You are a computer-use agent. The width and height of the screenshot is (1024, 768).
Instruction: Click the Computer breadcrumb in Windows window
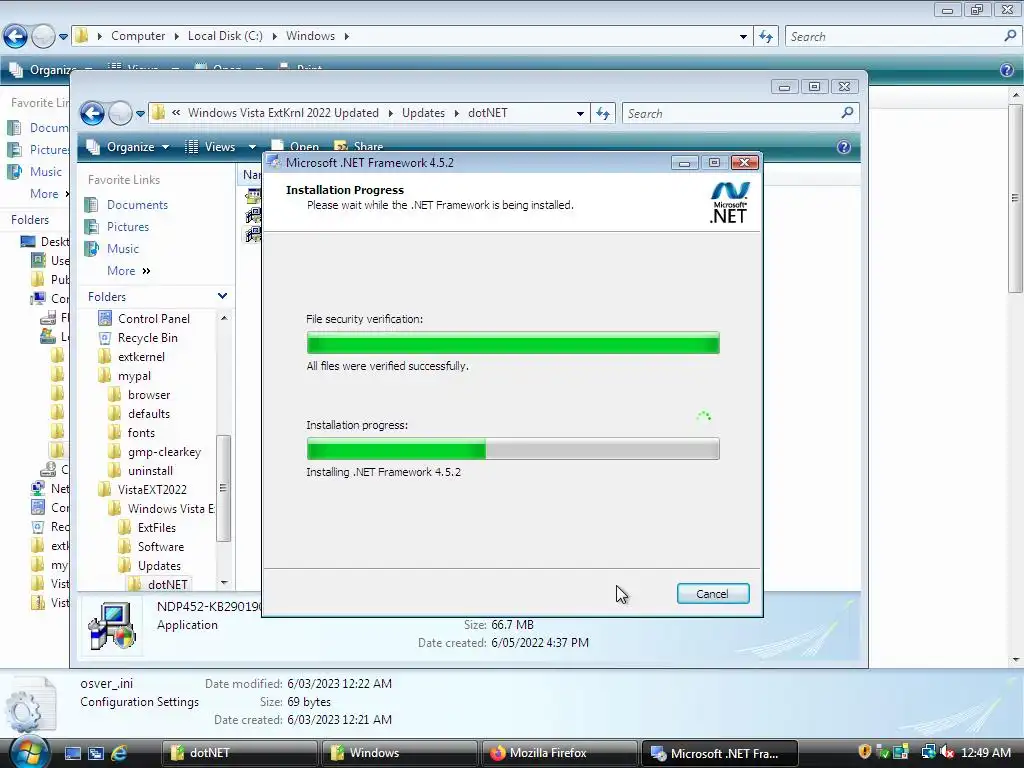point(138,36)
